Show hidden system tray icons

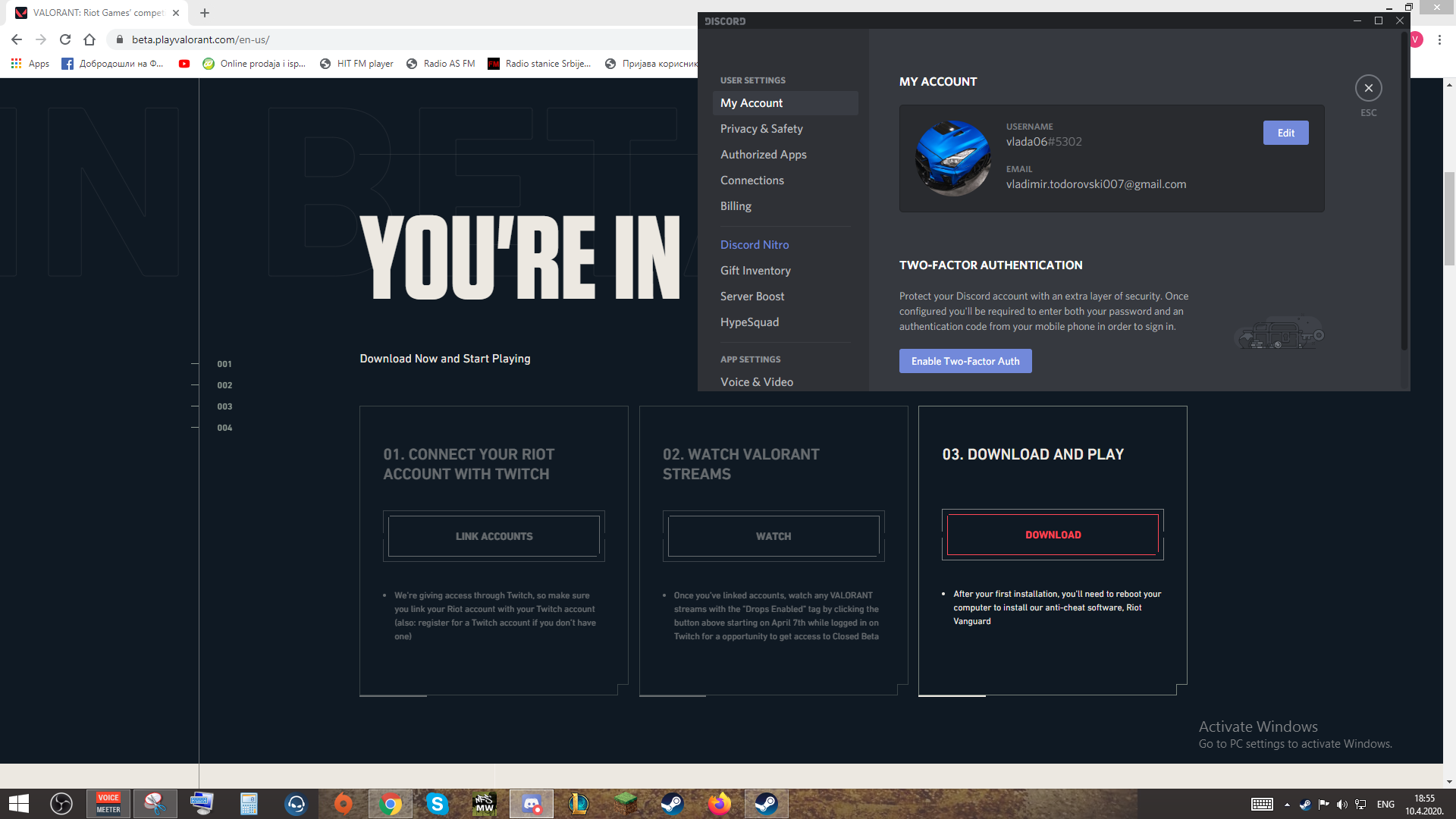(1287, 805)
